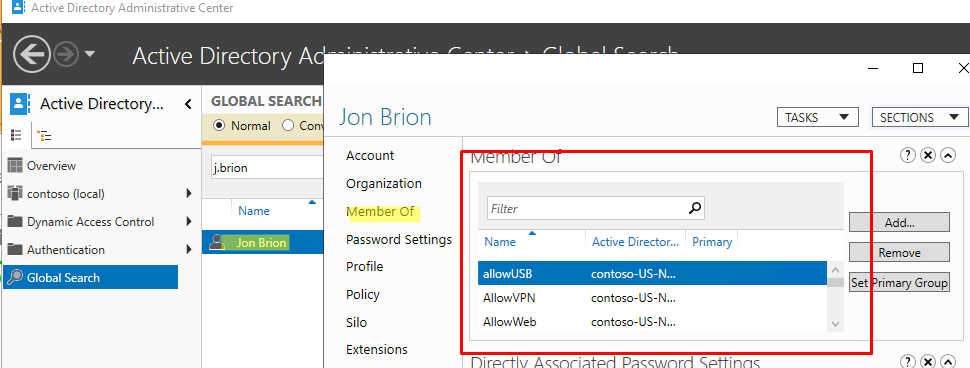
Task: Click the Add... button
Action: point(899,223)
